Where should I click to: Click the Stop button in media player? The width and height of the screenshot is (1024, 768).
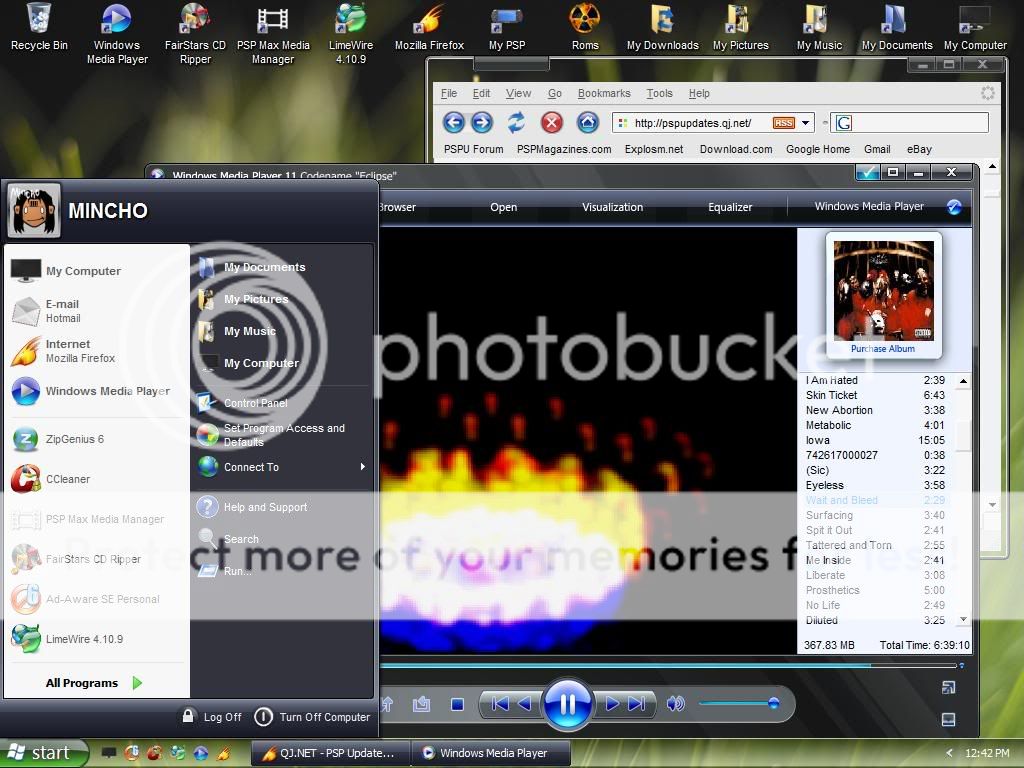click(457, 704)
